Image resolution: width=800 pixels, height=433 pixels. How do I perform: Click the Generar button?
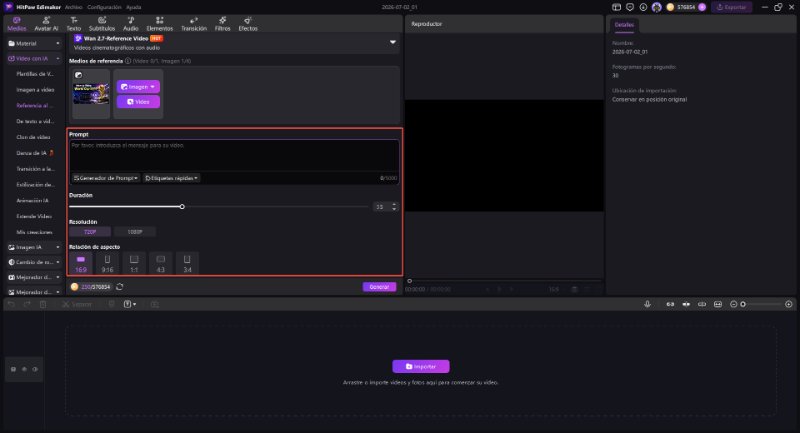[379, 287]
